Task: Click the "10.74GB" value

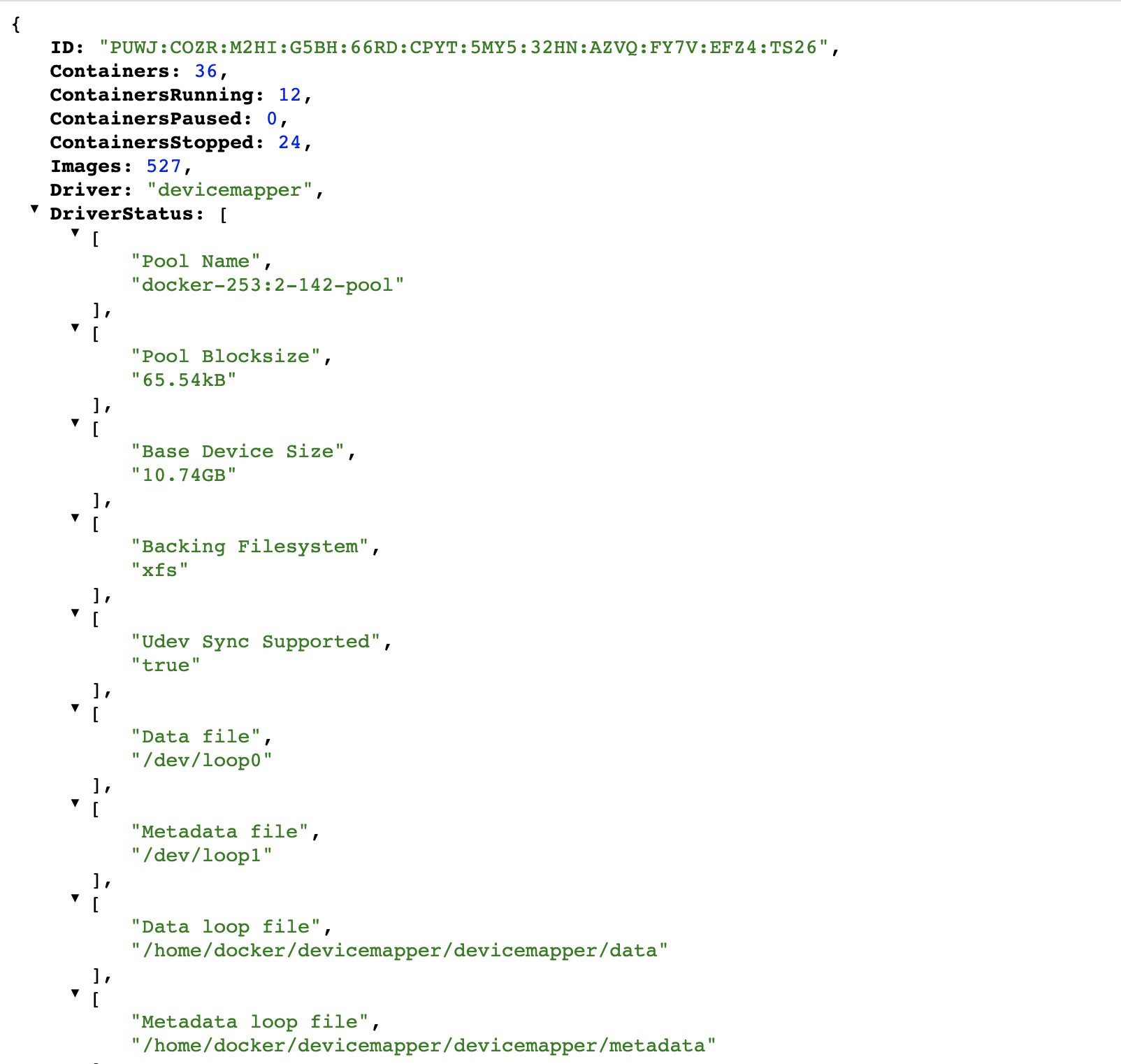Action: click(x=184, y=475)
